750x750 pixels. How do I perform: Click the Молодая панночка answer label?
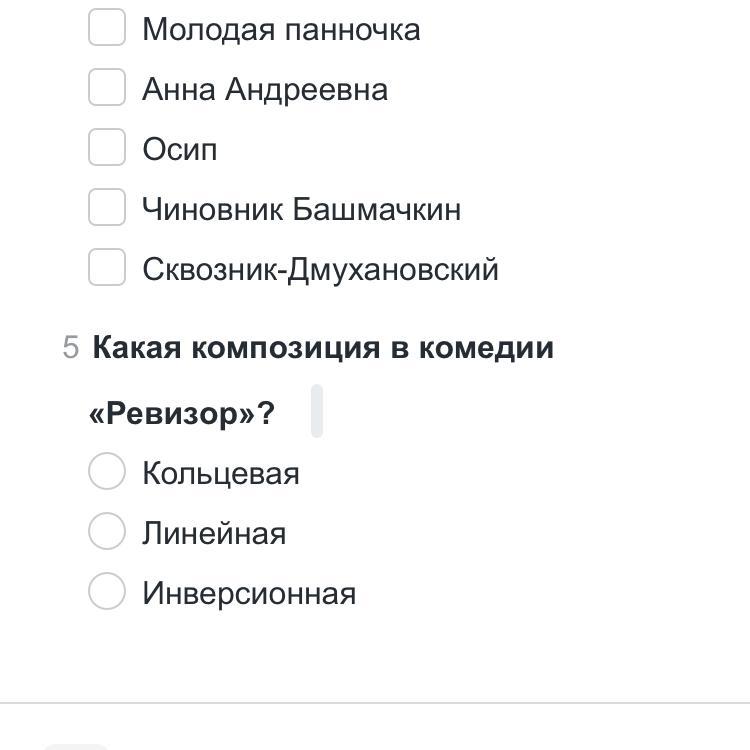[x=281, y=30]
